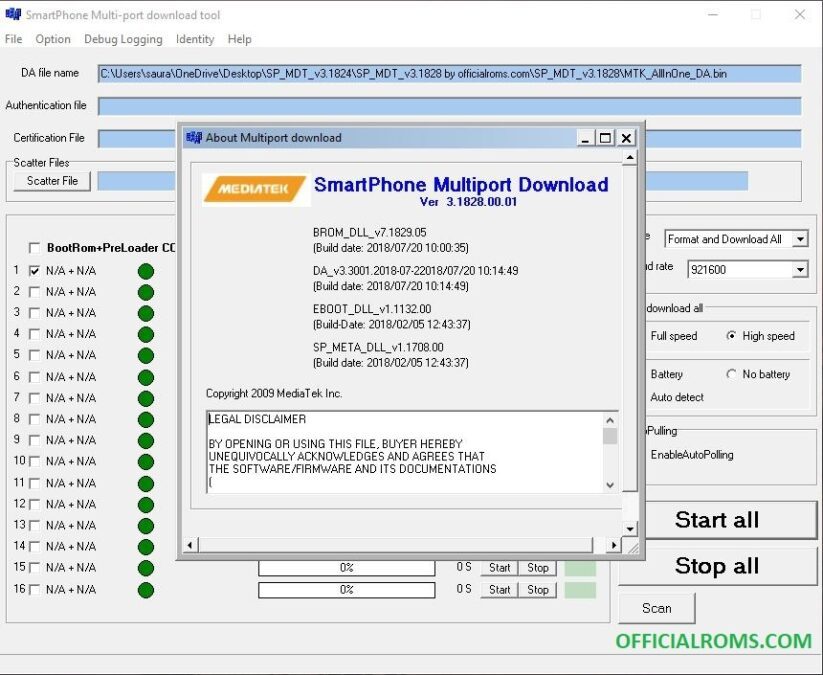
Task: Select the High speed radio button
Action: (x=731, y=335)
